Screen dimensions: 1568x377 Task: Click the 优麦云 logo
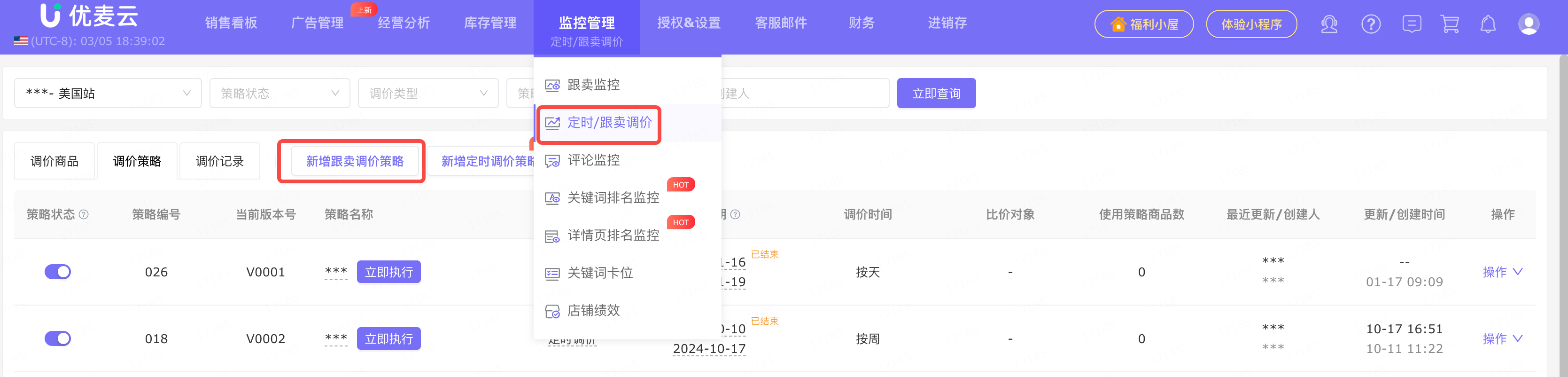[x=89, y=15]
